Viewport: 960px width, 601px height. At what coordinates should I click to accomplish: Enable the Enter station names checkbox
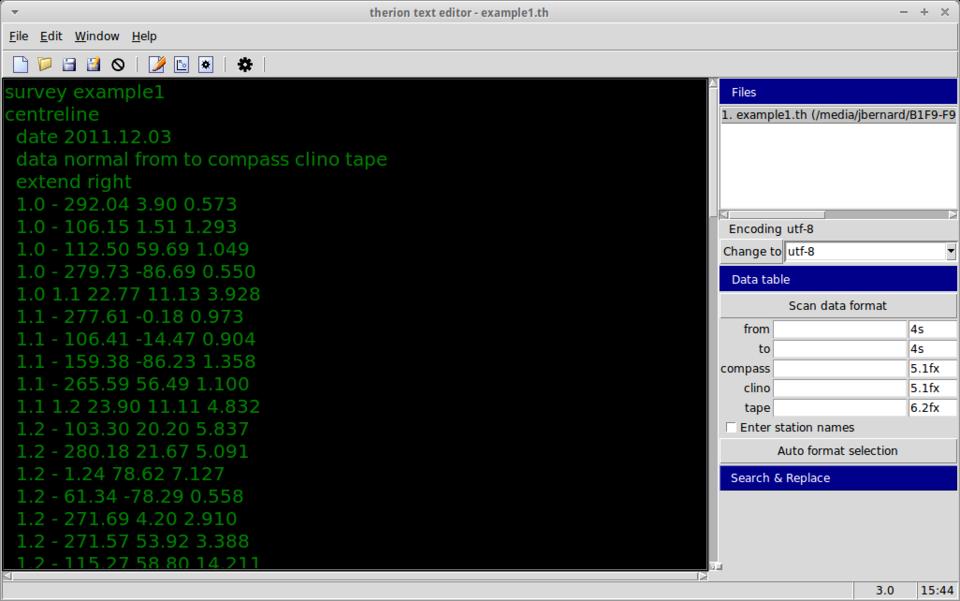click(x=731, y=428)
